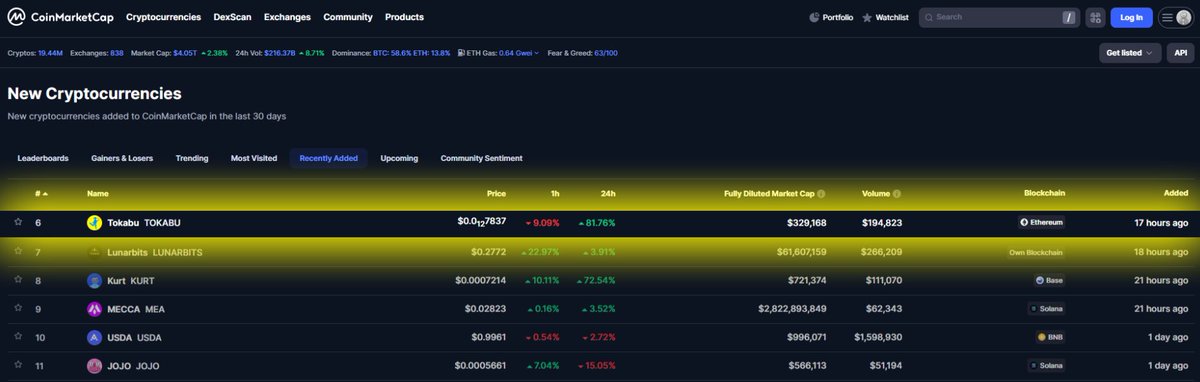Sort table by the # column
Viewport: 1200px width, 382px height.
coord(42,194)
